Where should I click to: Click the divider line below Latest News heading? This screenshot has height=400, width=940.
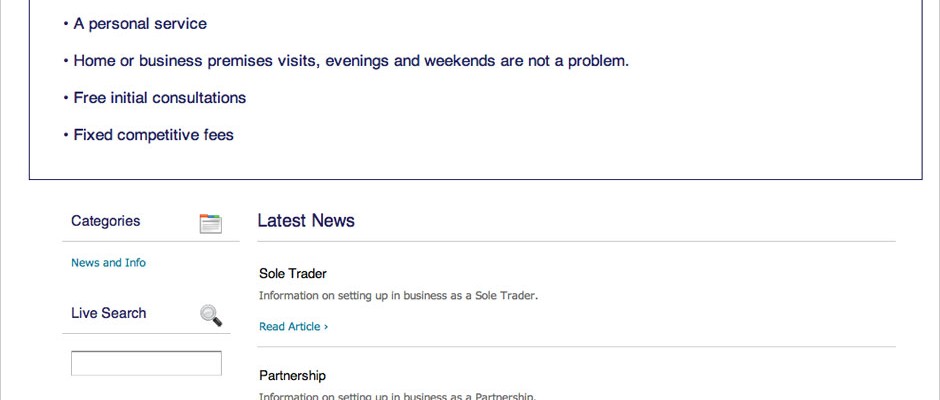coord(577,242)
